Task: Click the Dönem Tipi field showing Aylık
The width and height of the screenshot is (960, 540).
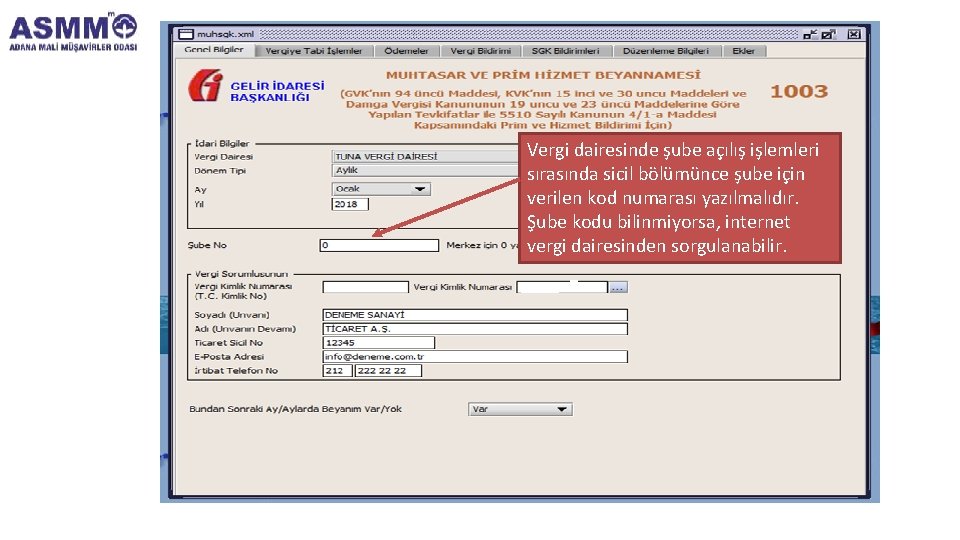Action: pyautogui.click(x=424, y=170)
